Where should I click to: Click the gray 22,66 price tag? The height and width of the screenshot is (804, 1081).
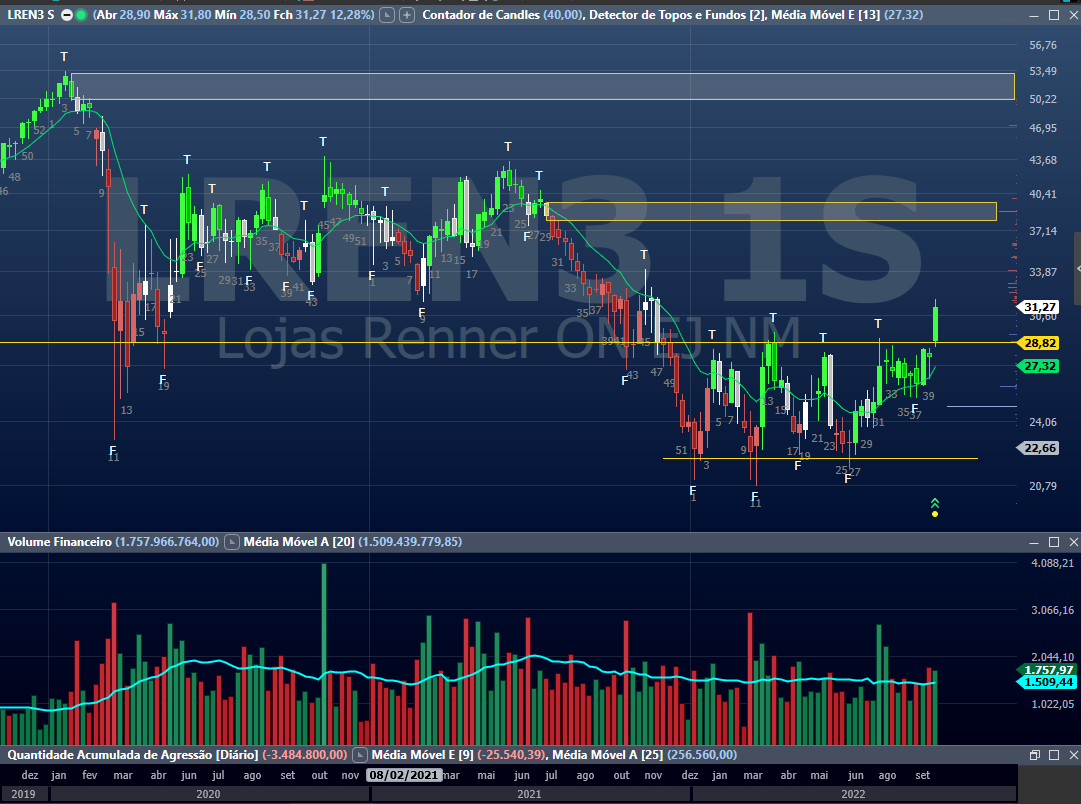(1040, 448)
